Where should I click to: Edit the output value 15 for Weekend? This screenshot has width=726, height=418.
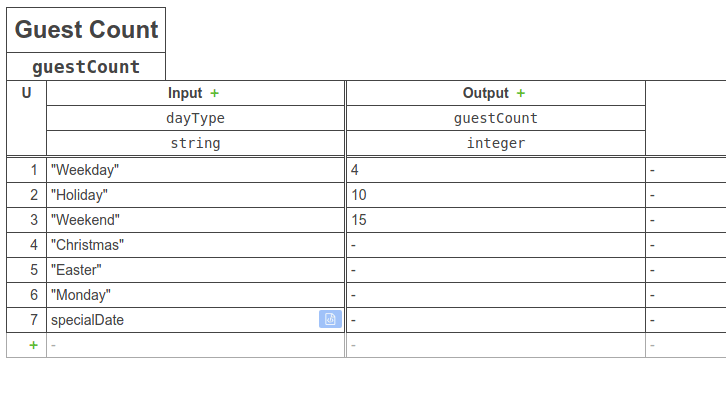click(x=496, y=220)
